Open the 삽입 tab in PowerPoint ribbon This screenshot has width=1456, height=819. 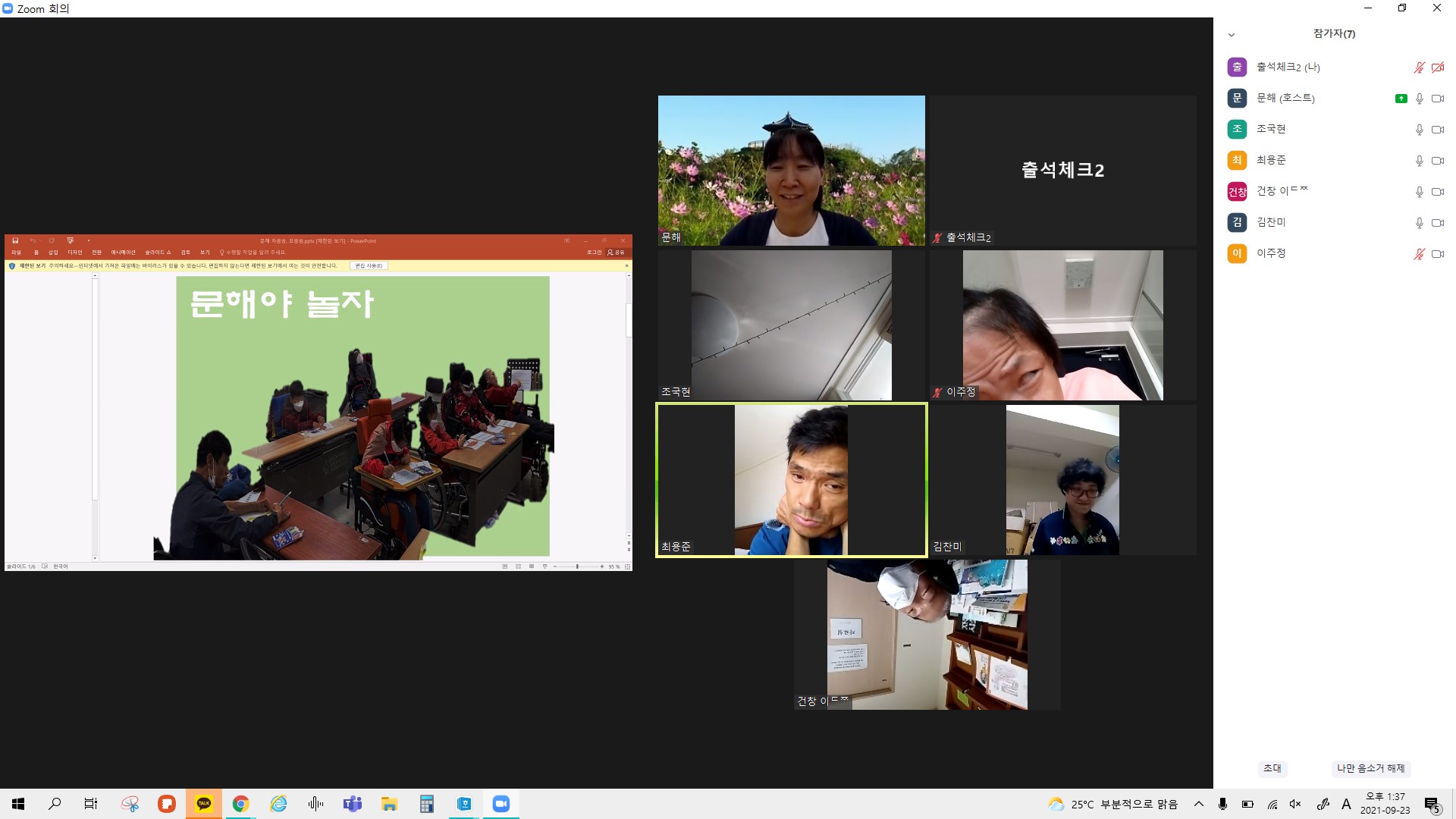(53, 253)
